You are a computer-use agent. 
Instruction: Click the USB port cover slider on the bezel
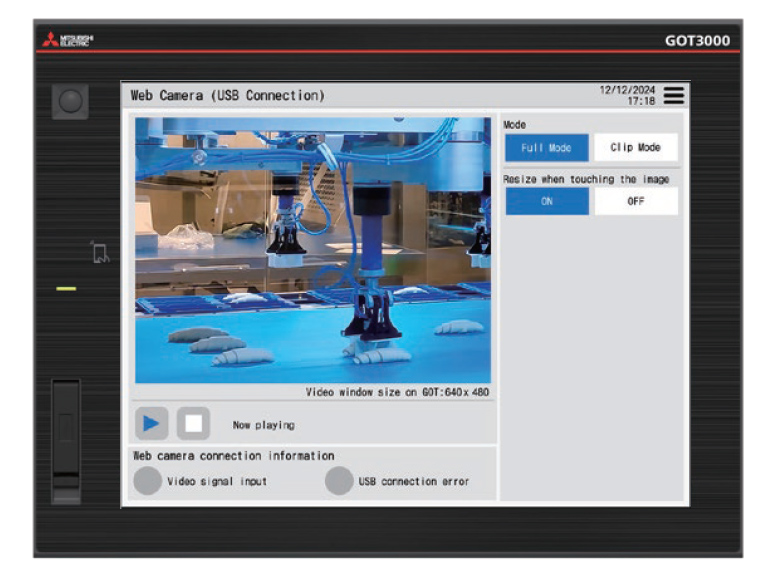(x=66, y=440)
